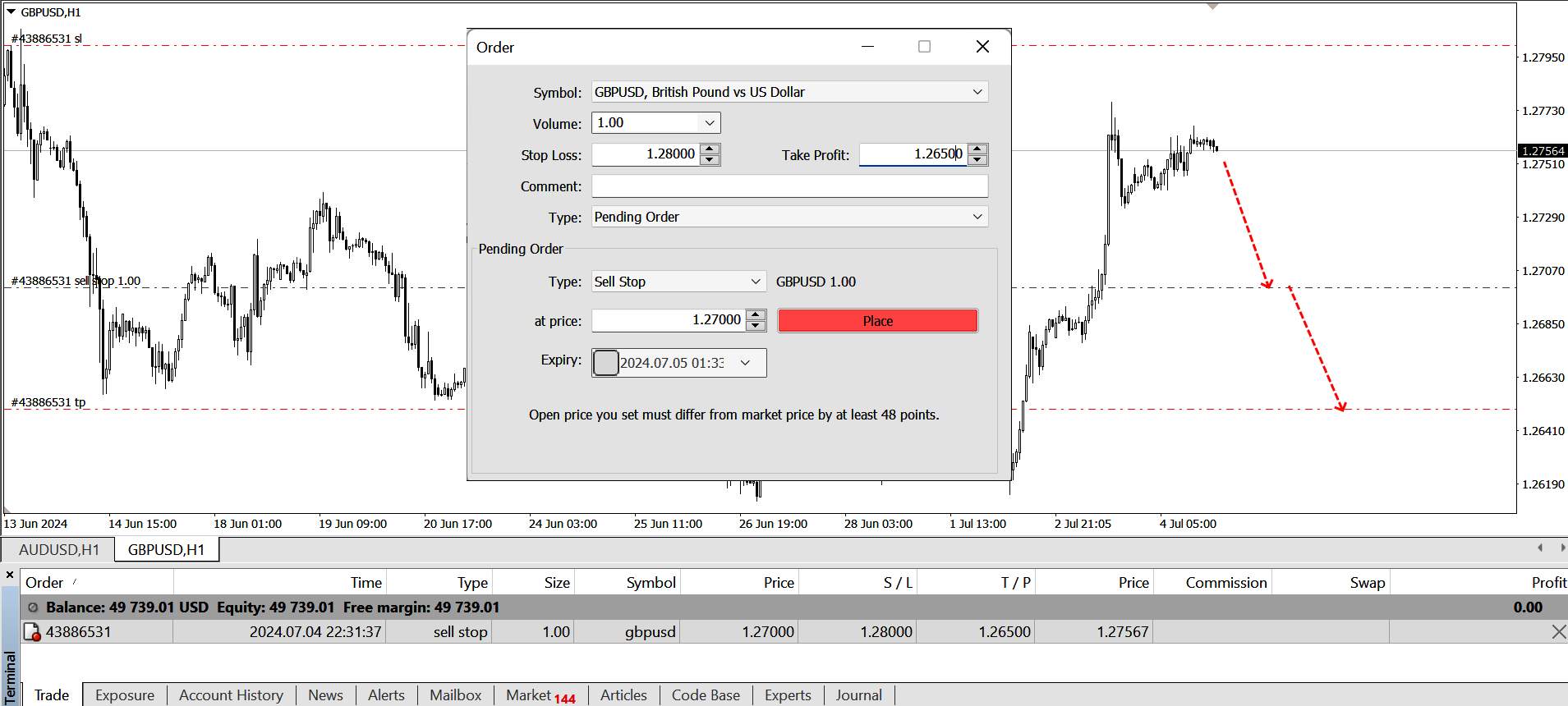Open the Mailbox tab
Viewport: 1568px width, 706px height.
point(455,695)
